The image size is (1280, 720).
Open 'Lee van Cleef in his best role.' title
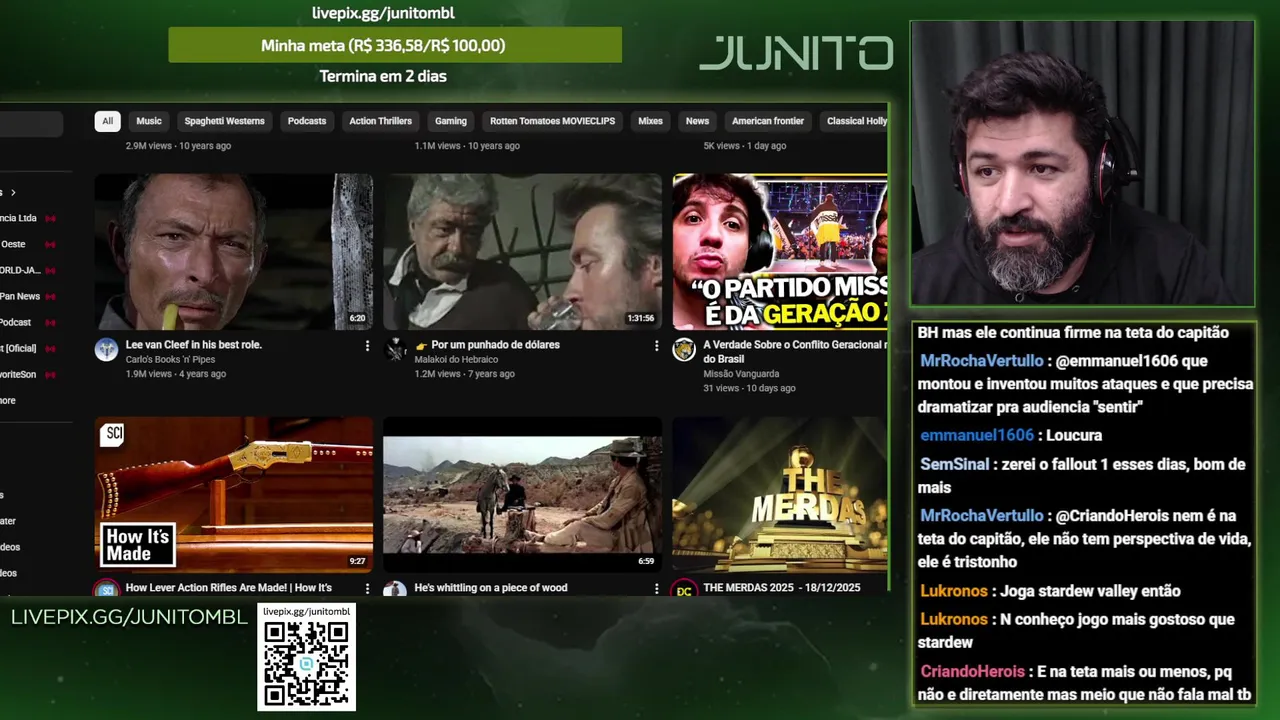pyautogui.click(x=194, y=345)
